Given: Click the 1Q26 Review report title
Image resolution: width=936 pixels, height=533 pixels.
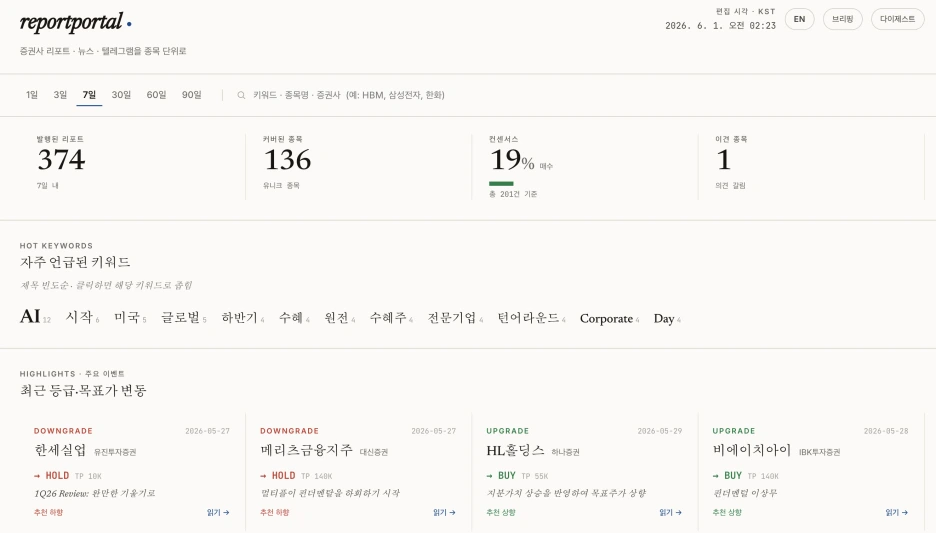Looking at the screenshot, I should (95, 494).
